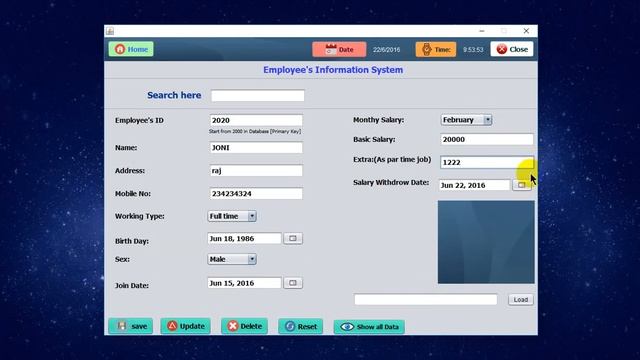
Task: Click the Date button in header
Action: click(x=339, y=50)
